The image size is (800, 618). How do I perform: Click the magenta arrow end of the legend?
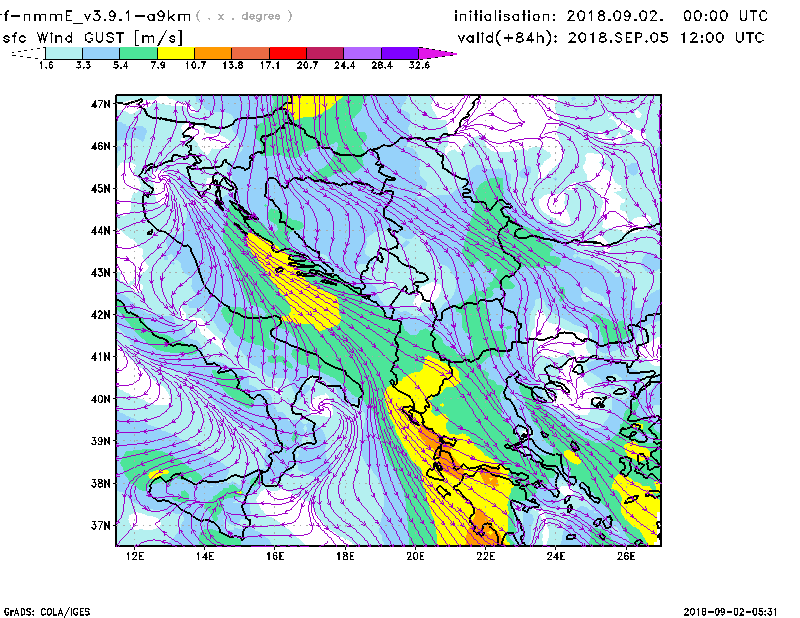(437, 53)
